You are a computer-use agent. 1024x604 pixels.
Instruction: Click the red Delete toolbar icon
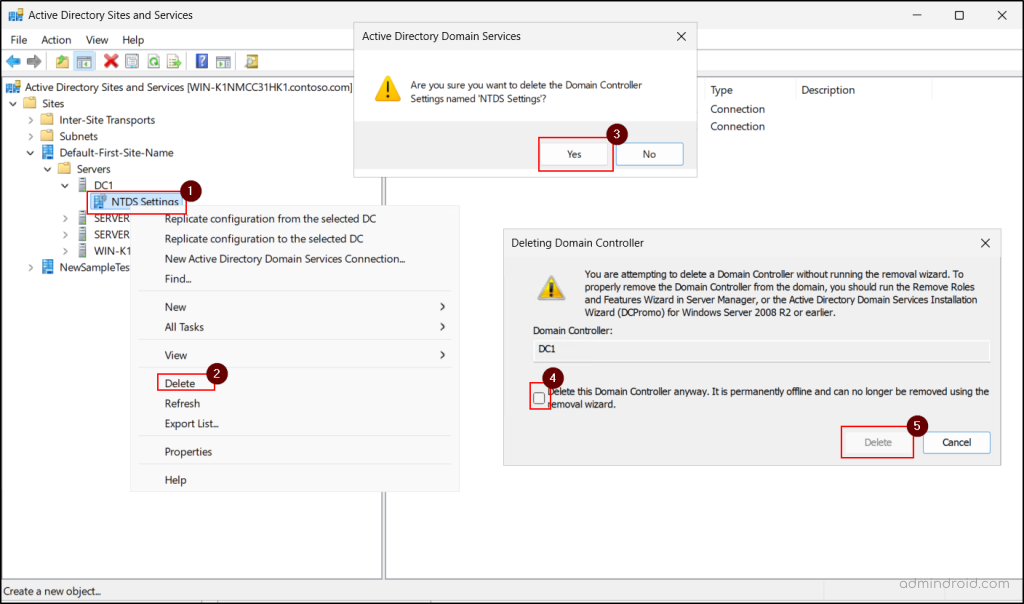111,61
